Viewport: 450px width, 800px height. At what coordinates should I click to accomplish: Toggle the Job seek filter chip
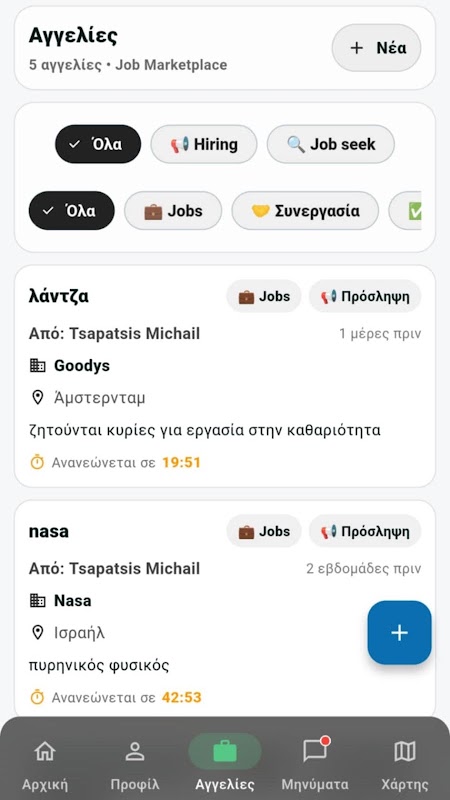click(331, 144)
